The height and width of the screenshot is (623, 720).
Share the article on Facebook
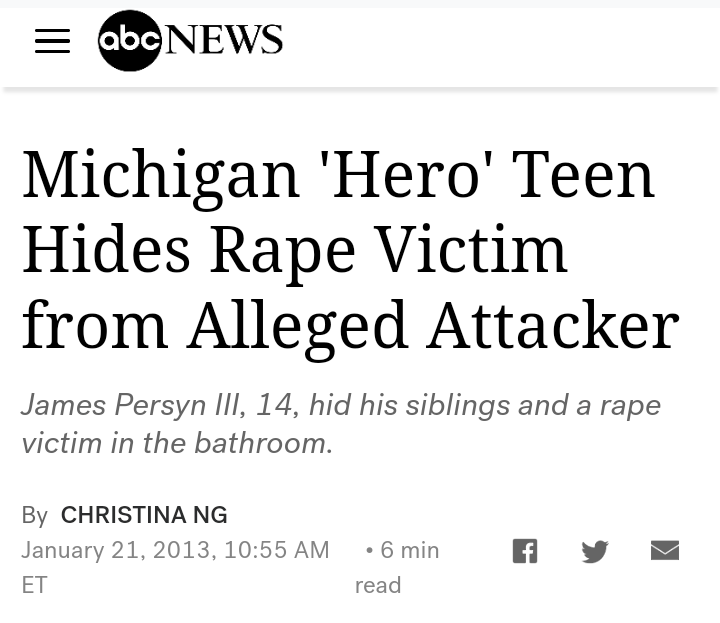pyautogui.click(x=525, y=550)
